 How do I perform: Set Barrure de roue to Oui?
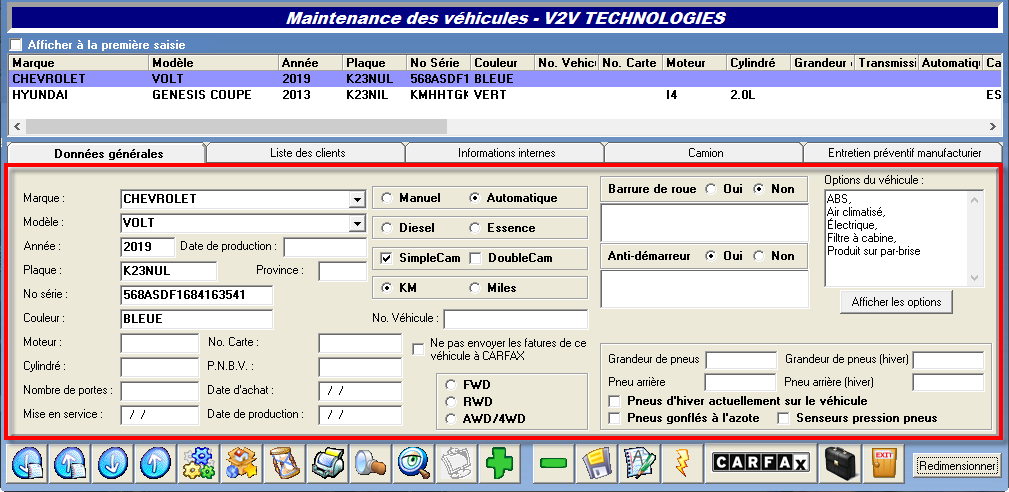(x=711, y=189)
